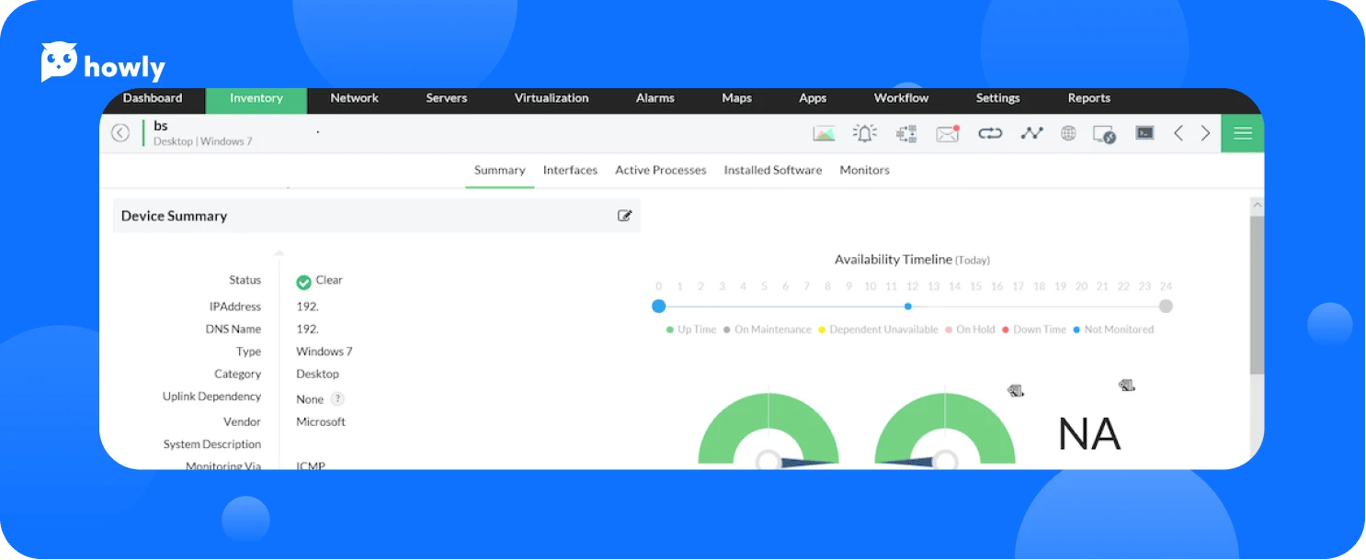Open the device graphs chart icon
Screen dimensions: 1366x560
tap(824, 133)
